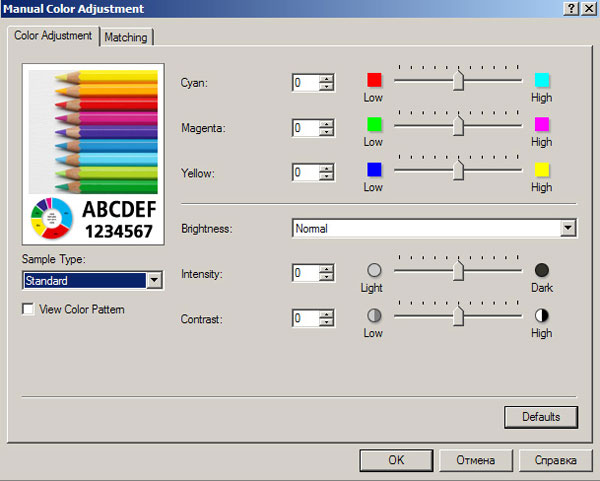Click the colored pencils sample preview
This screenshot has width=600, height=481.
point(93,132)
